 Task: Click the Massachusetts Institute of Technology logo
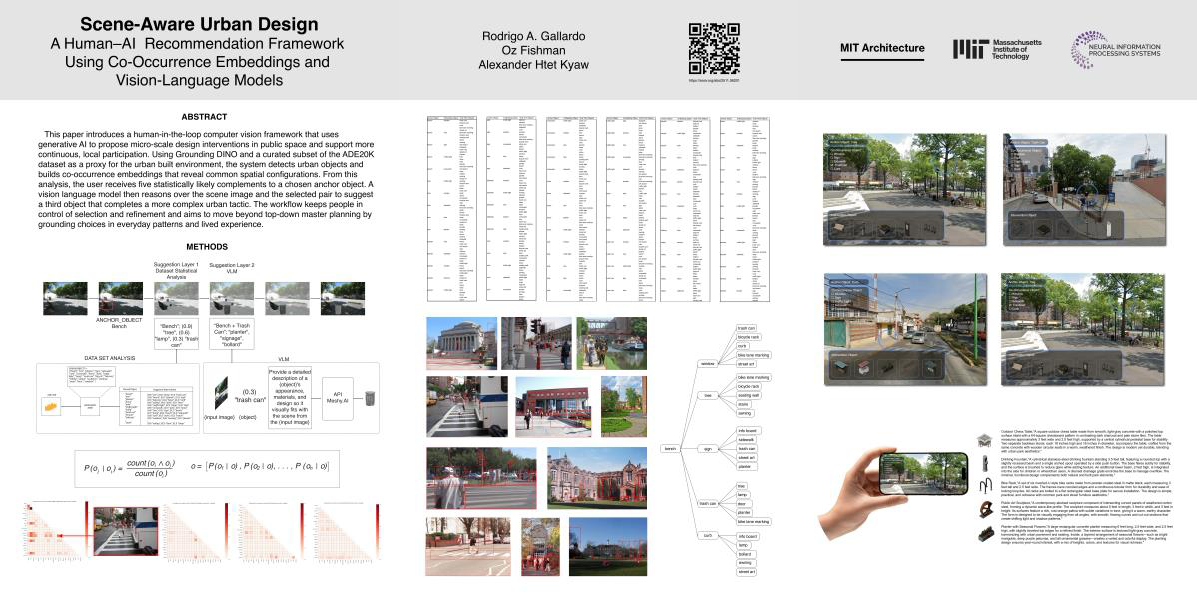point(997,49)
